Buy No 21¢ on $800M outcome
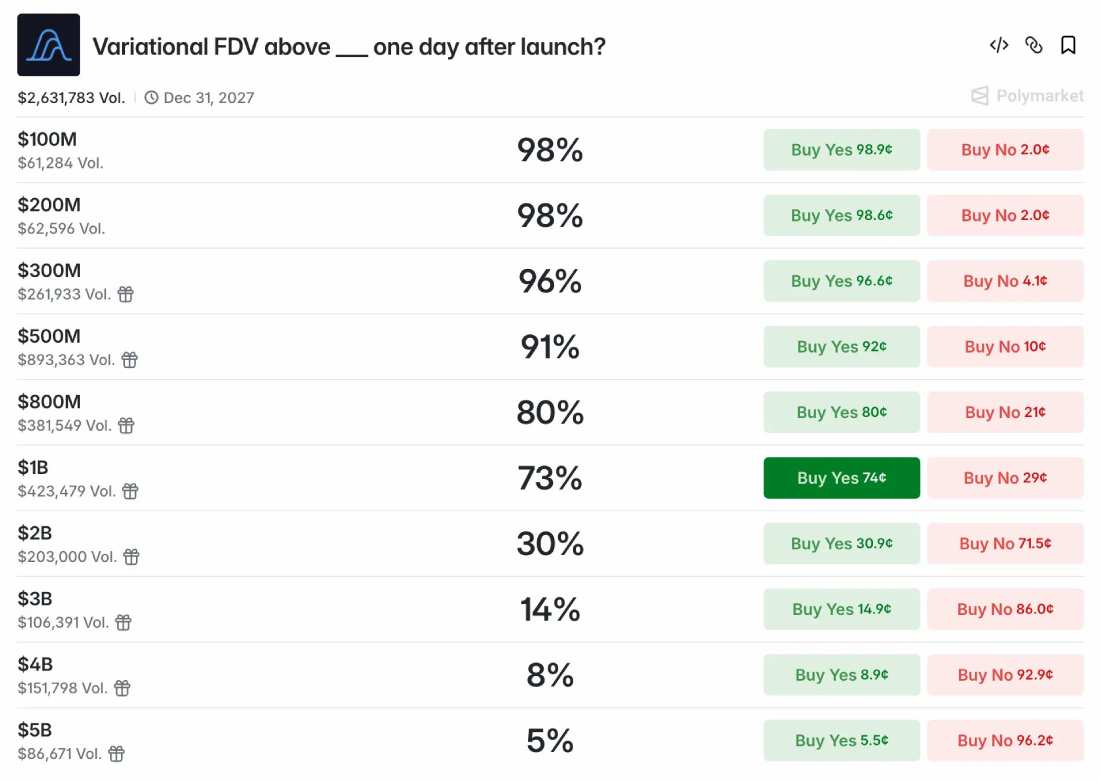1100x782 pixels. [x=1005, y=412]
